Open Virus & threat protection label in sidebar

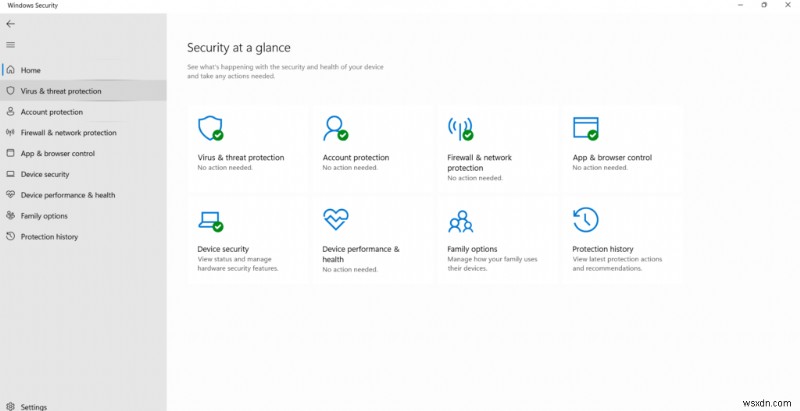click(61, 91)
